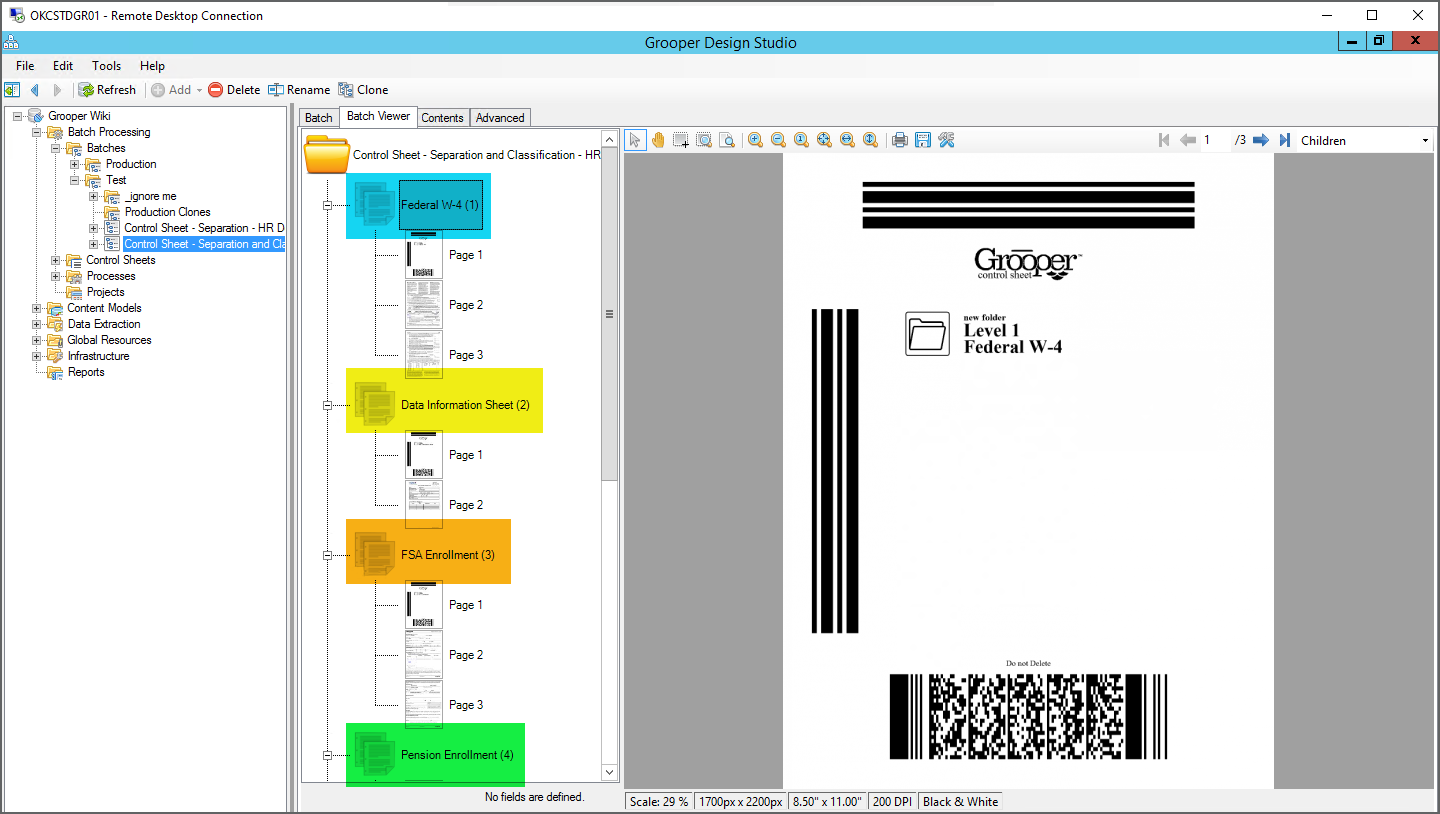Set zoom to actual size (1:1)
1440x814 pixels.
(801, 140)
